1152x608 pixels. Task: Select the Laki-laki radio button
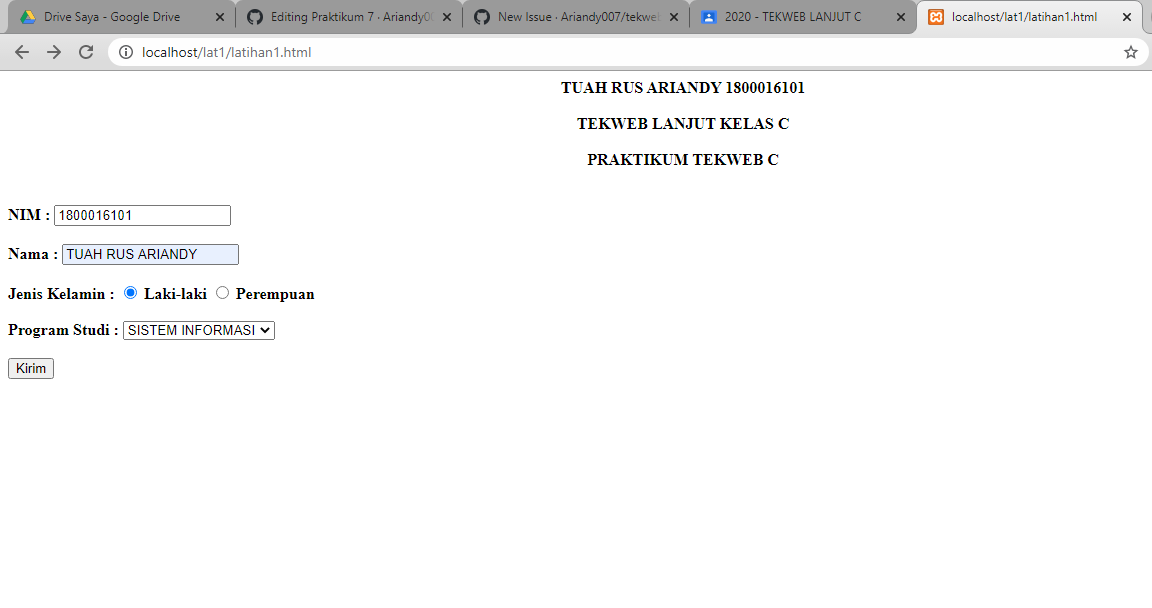[x=131, y=293]
